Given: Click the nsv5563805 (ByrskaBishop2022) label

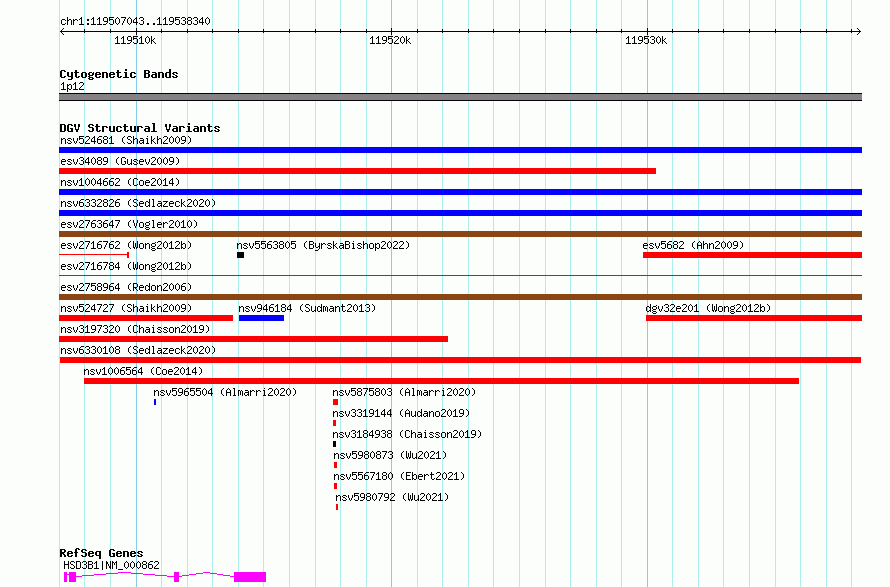Looking at the screenshot, I should [x=323, y=245].
